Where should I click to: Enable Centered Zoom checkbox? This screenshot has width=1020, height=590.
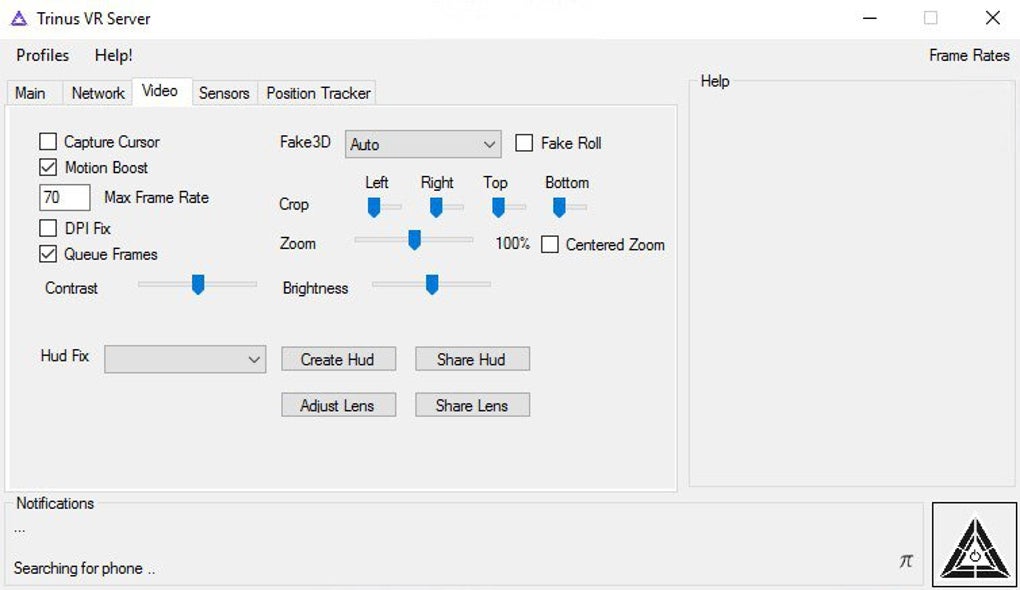[x=549, y=245]
